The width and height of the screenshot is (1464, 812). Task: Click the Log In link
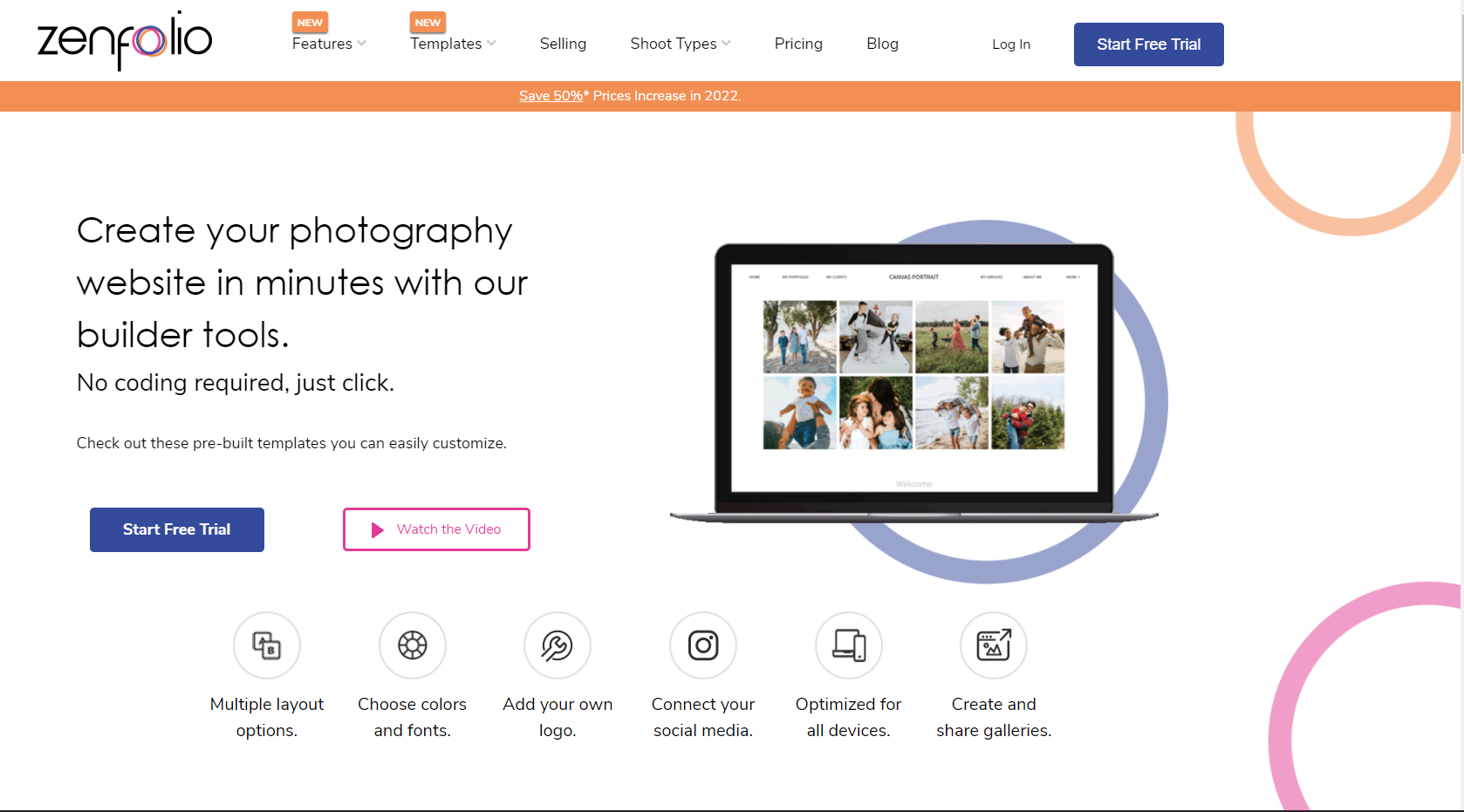pyautogui.click(x=1011, y=44)
